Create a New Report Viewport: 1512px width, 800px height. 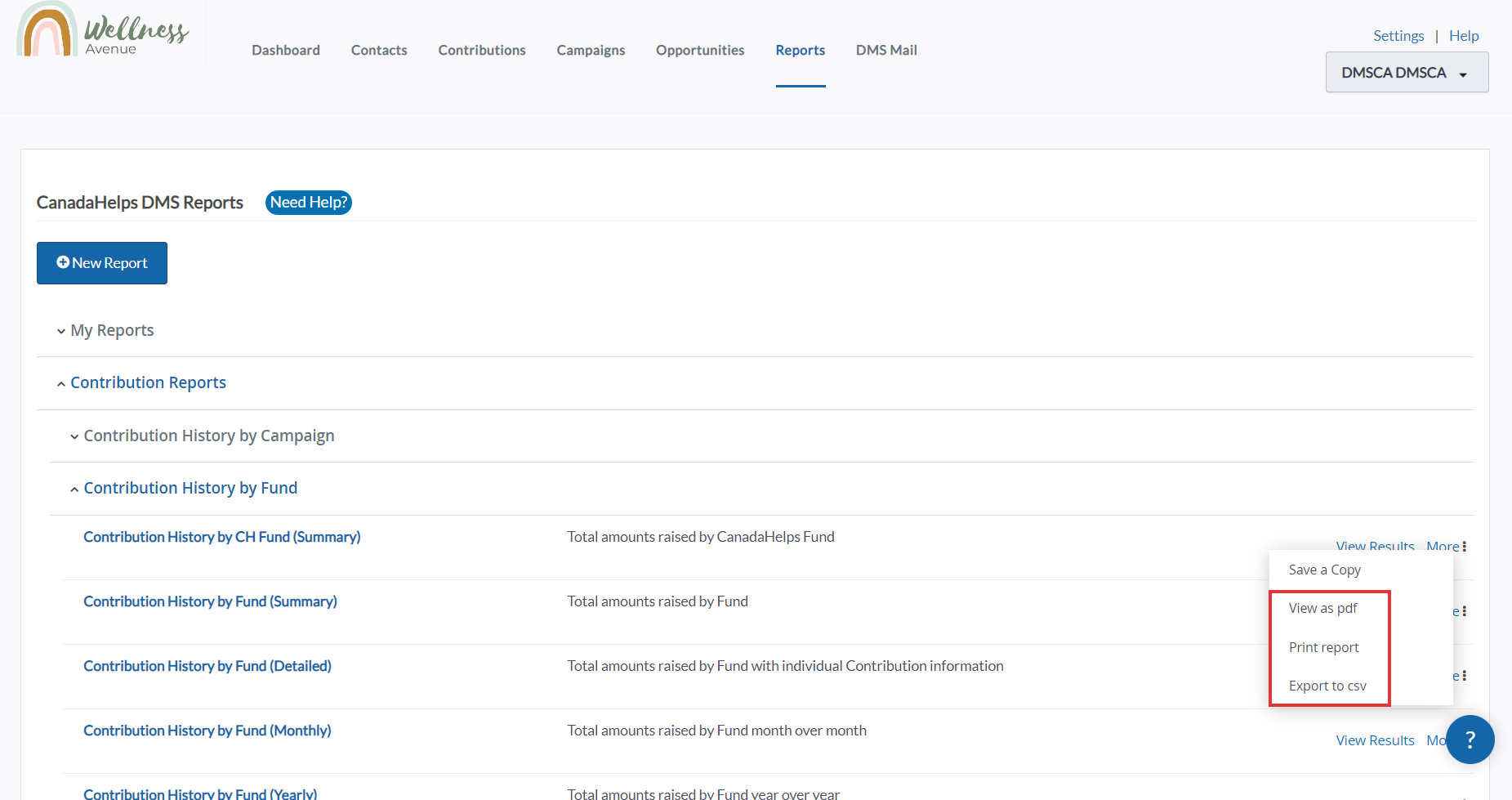pyautogui.click(x=102, y=263)
